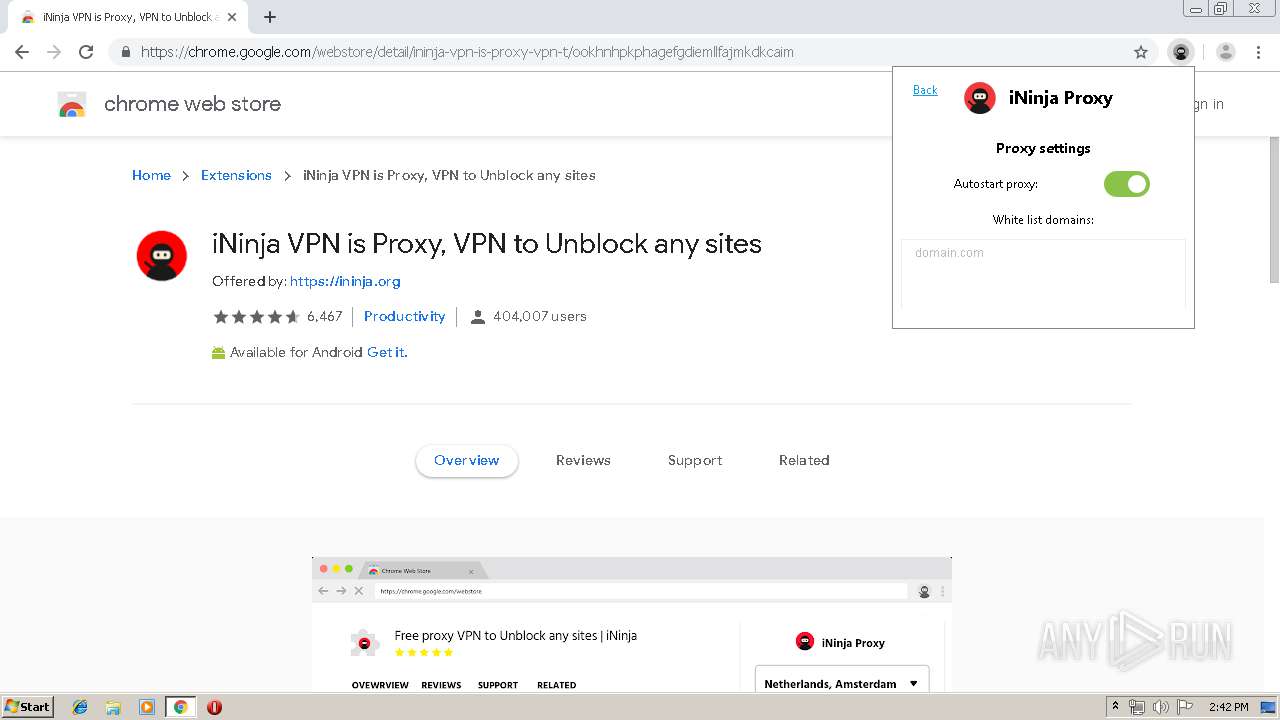The image size is (1280, 720).
Task: Open the file explorer taskbar icon
Action: pos(113,707)
